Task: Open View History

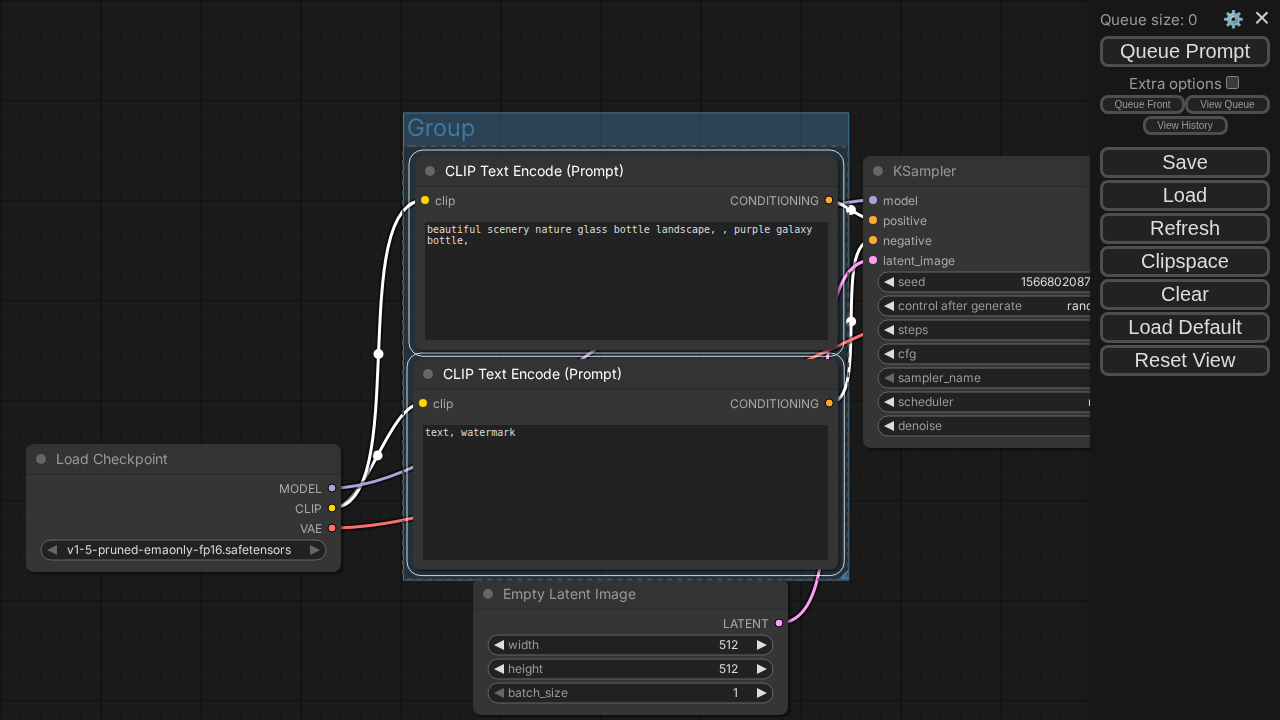Action: [1185, 125]
